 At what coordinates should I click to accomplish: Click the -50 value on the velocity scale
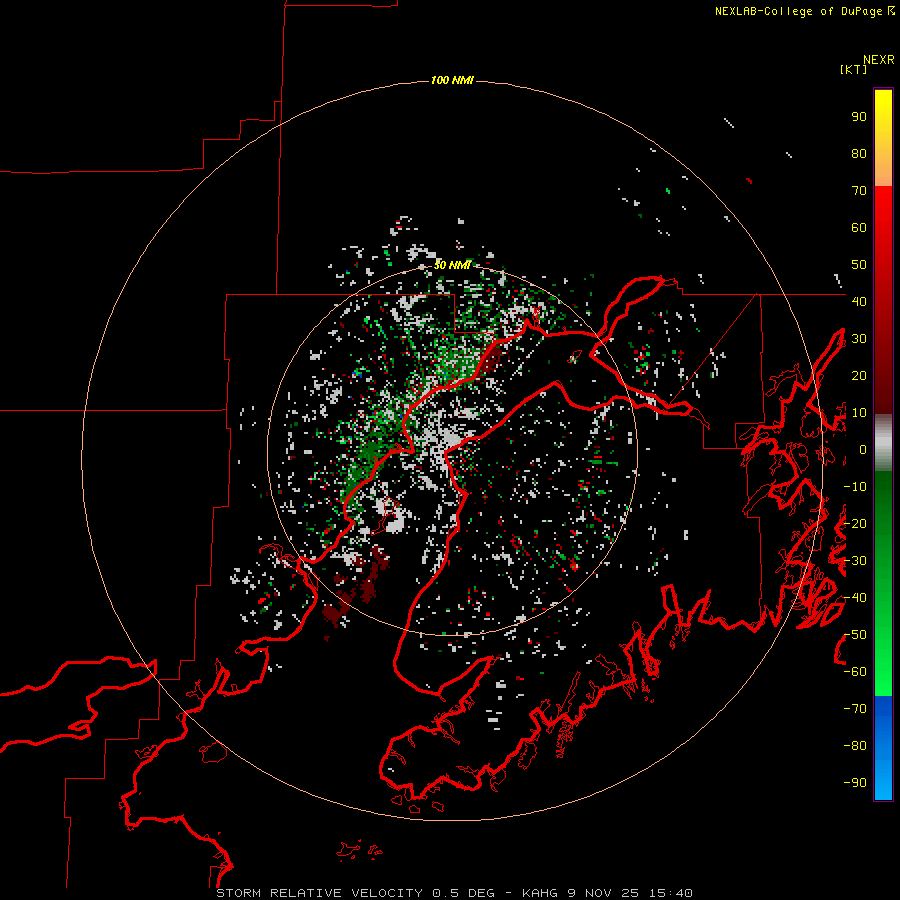(855, 635)
